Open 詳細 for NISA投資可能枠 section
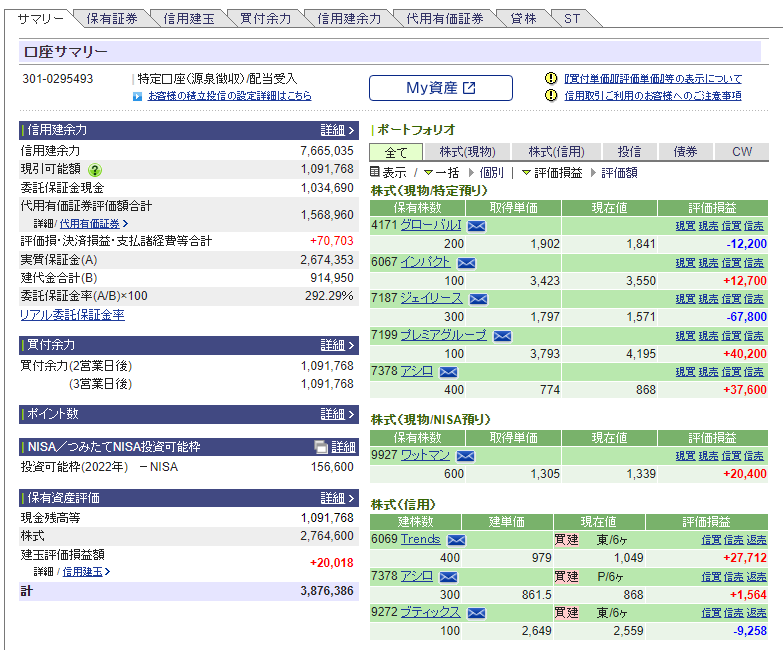Screen dimensions: 783x650 (x=344, y=447)
